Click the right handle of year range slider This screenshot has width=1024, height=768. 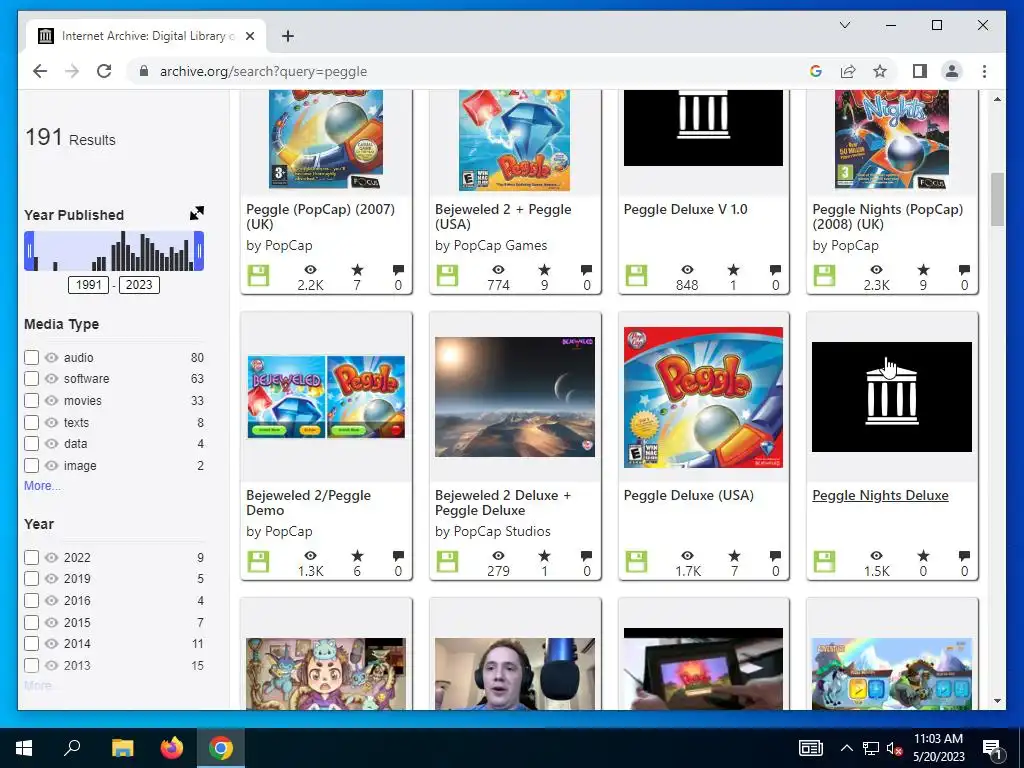[x=199, y=251]
